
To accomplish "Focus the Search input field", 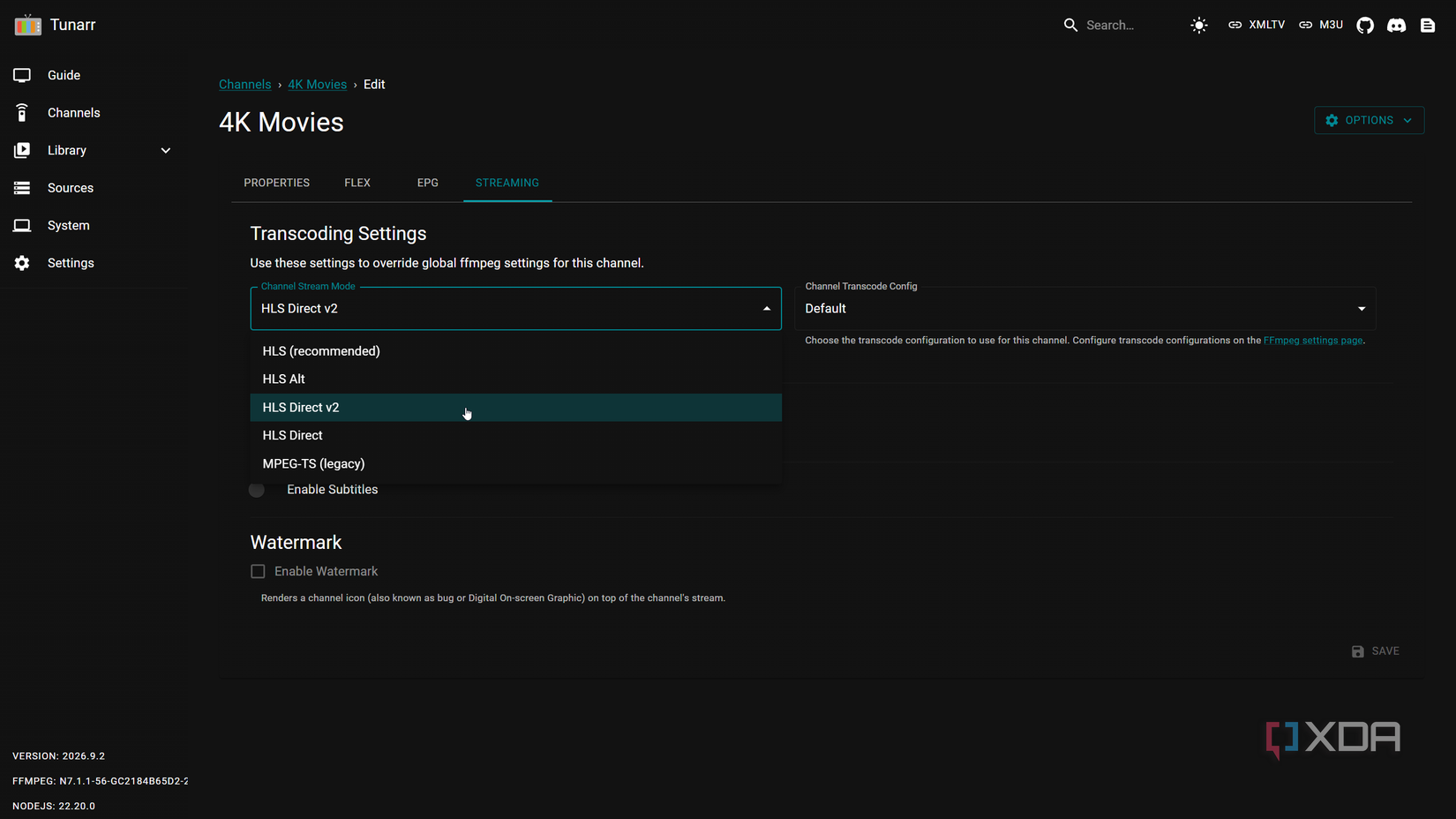I will coord(1125,25).
